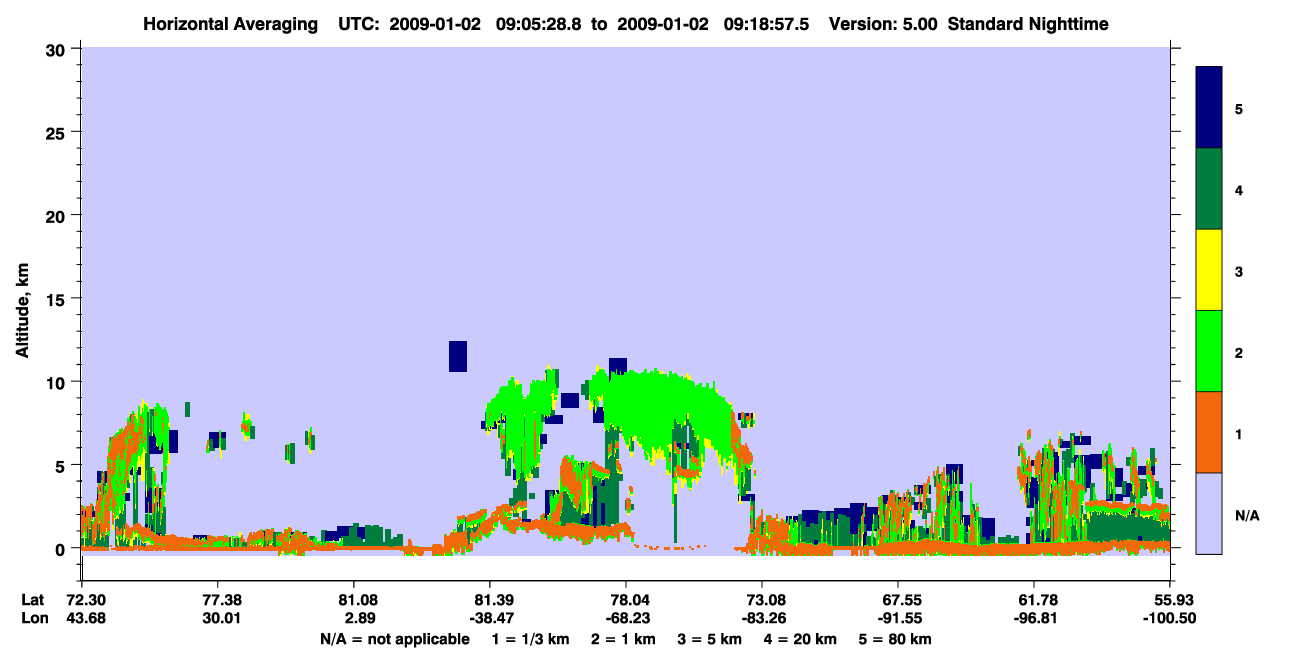The height and width of the screenshot is (667, 1300).
Task: Click the yellow colorbar segment labeled 3
Action: coord(1209,270)
